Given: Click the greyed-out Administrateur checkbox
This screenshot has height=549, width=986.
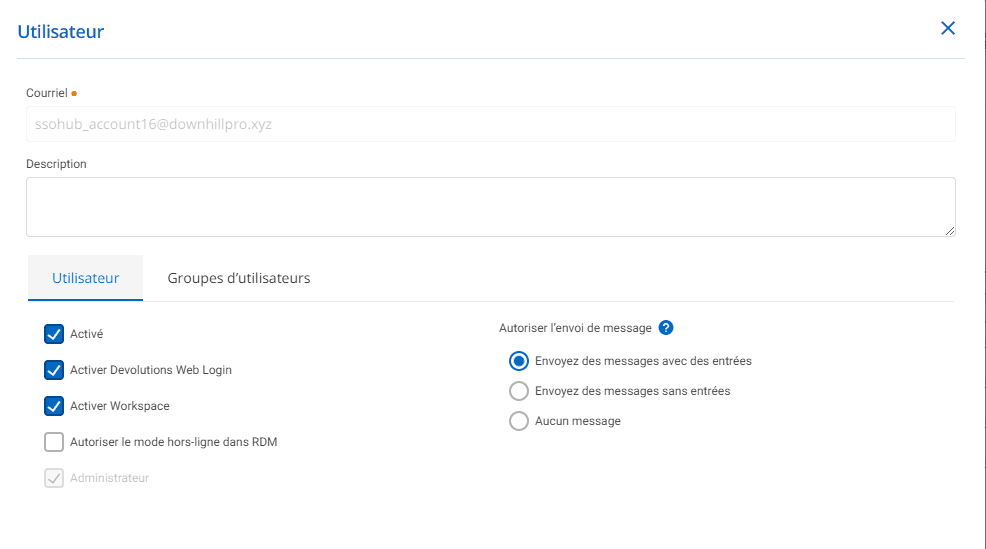Looking at the screenshot, I should (54, 478).
